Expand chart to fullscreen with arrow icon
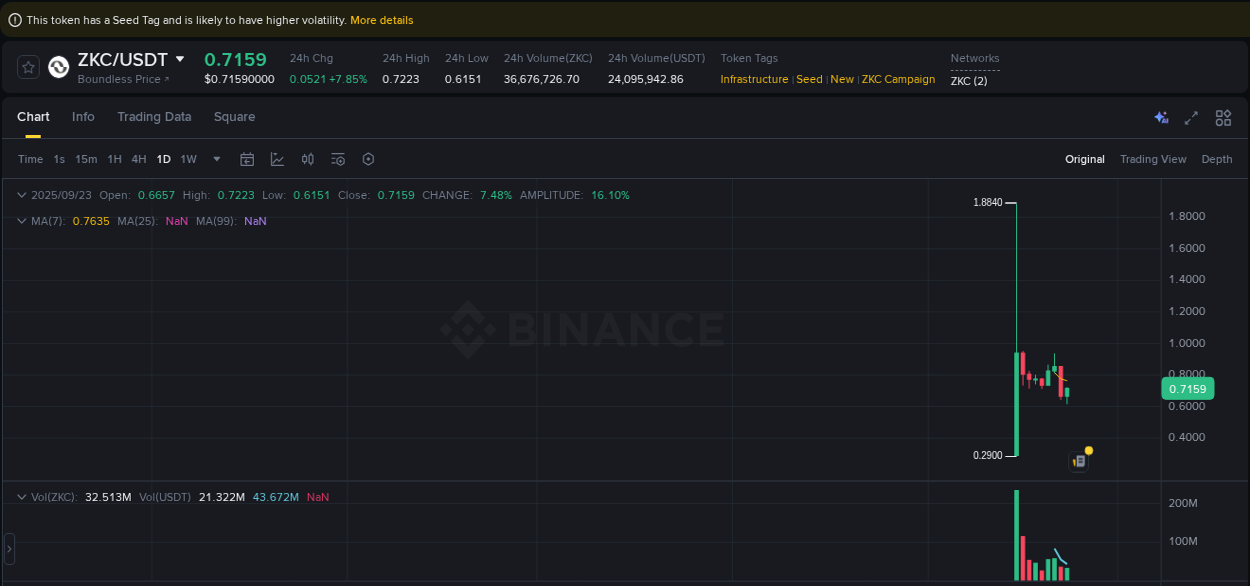Viewport: 1250px width, 586px height. click(1191, 117)
